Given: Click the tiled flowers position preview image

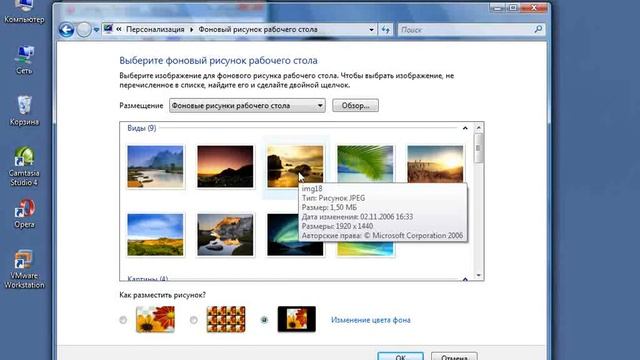Looking at the screenshot, I should pyautogui.click(x=226, y=319).
